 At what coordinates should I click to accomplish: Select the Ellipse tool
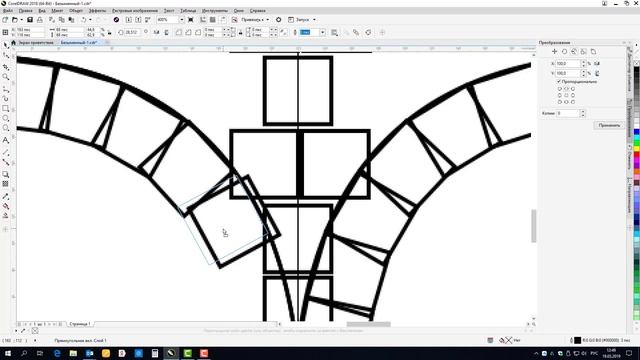coord(6,119)
